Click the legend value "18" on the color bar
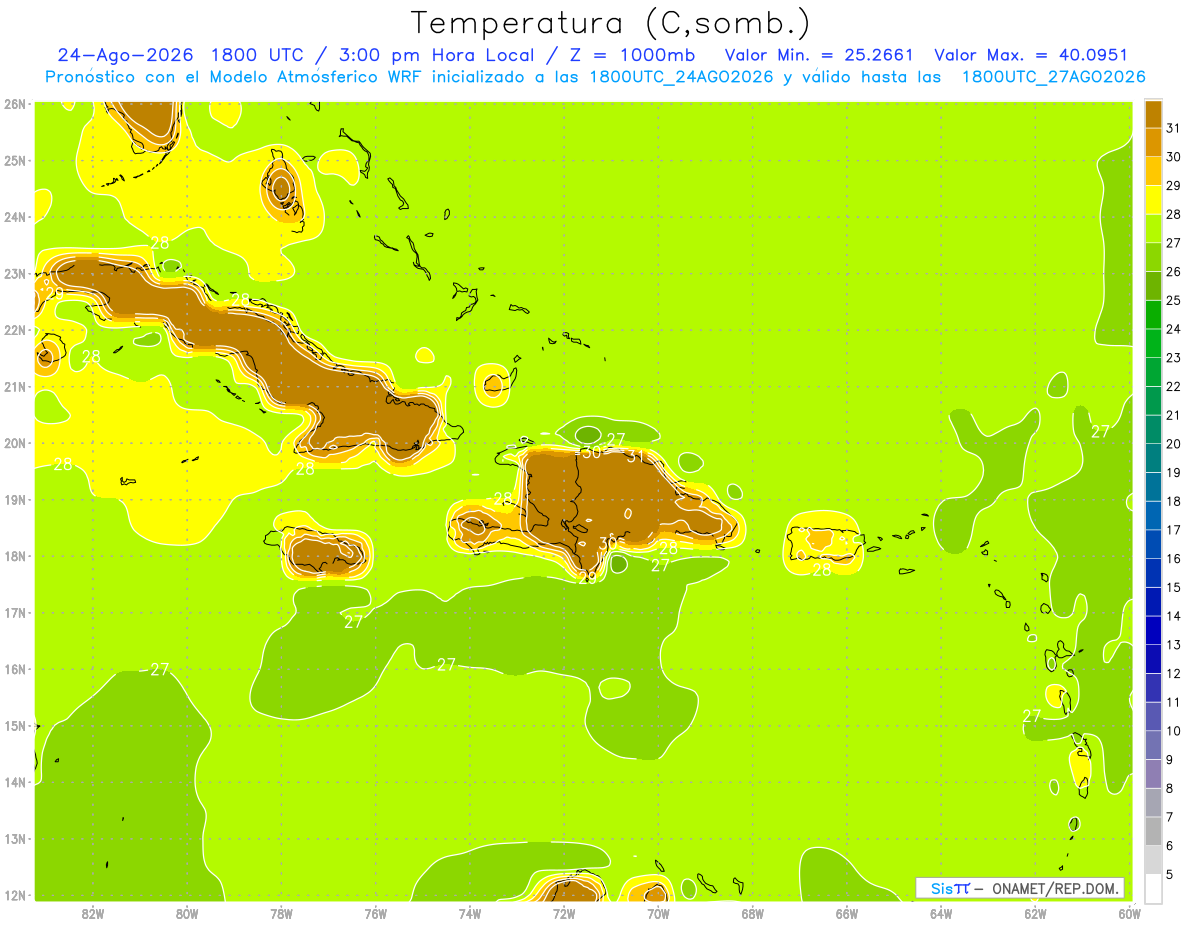Viewport: 1200px width, 927px height. [x=1173, y=501]
